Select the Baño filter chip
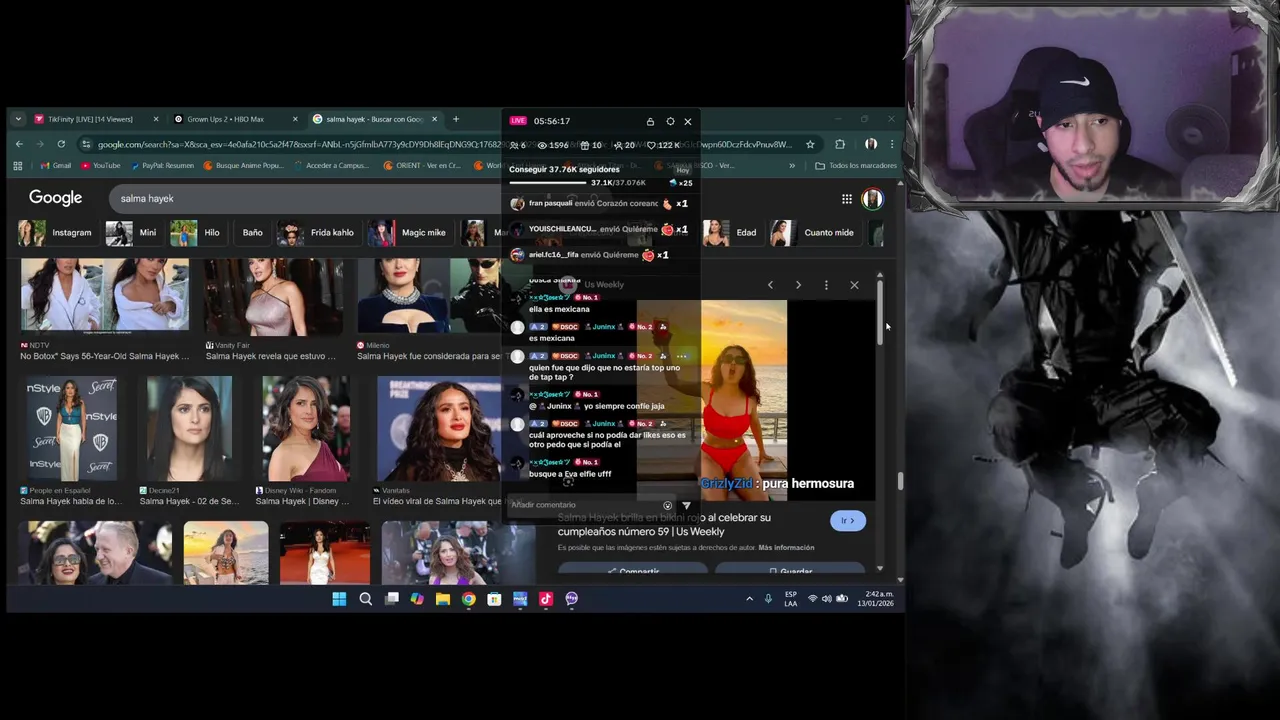Viewport: 1280px width, 720px height. pos(252,233)
